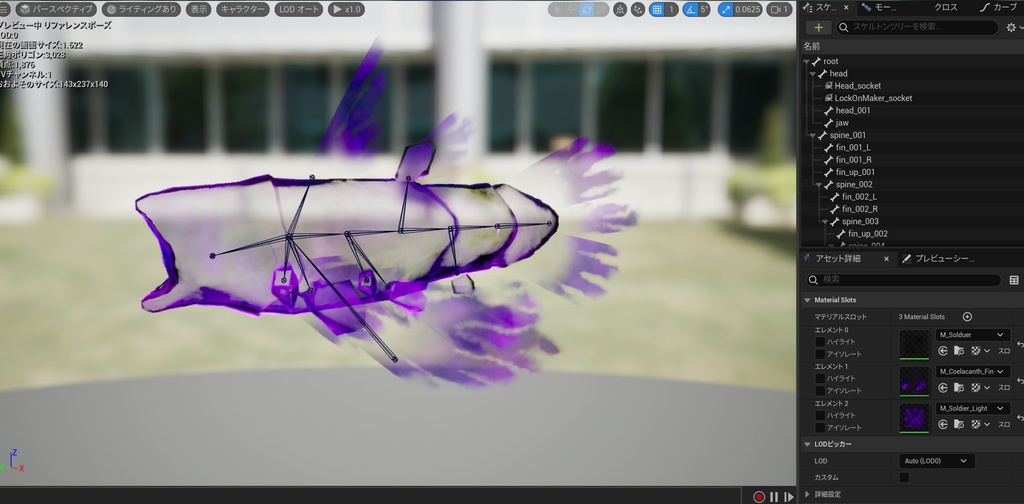Screen dimensions: 1024x504
Task: Enable アイソレート for エレメント 2
Action: click(x=820, y=428)
